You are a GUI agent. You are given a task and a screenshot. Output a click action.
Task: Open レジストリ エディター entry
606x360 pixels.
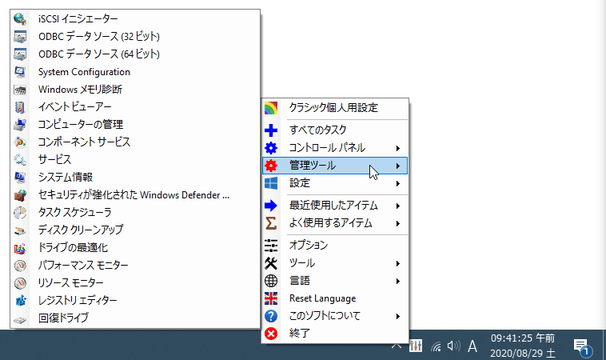(x=135, y=300)
